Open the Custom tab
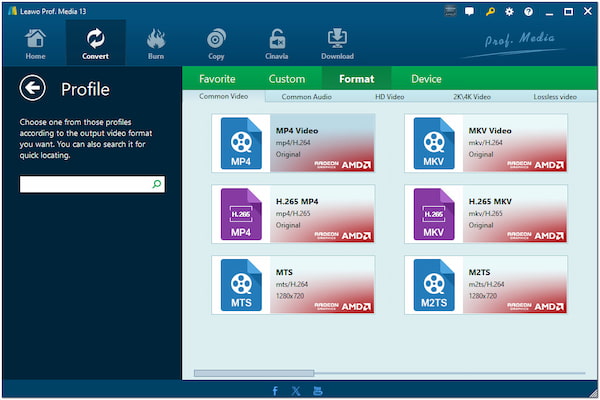The height and width of the screenshot is (400, 600). tap(287, 79)
